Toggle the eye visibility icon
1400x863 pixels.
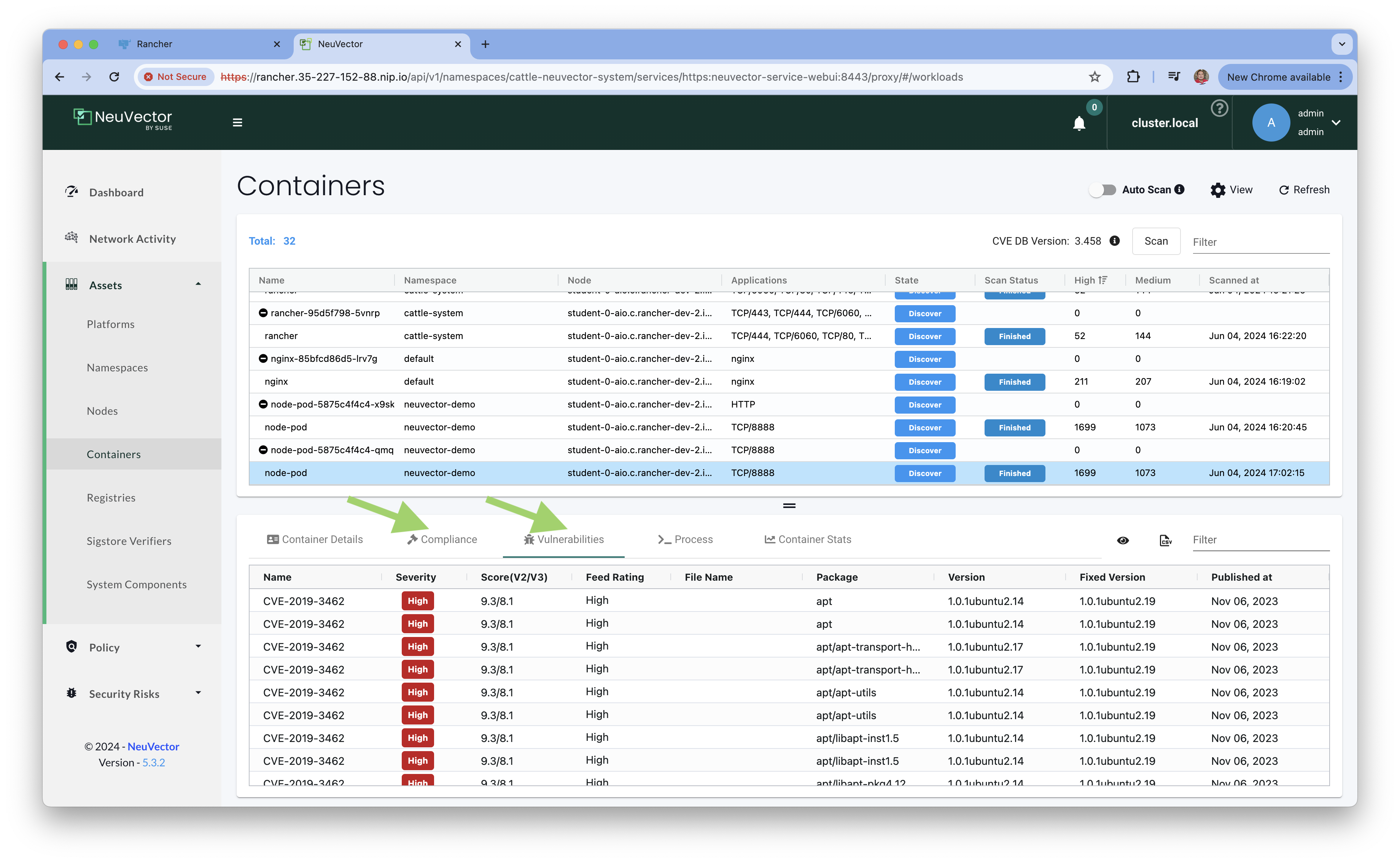tap(1123, 540)
